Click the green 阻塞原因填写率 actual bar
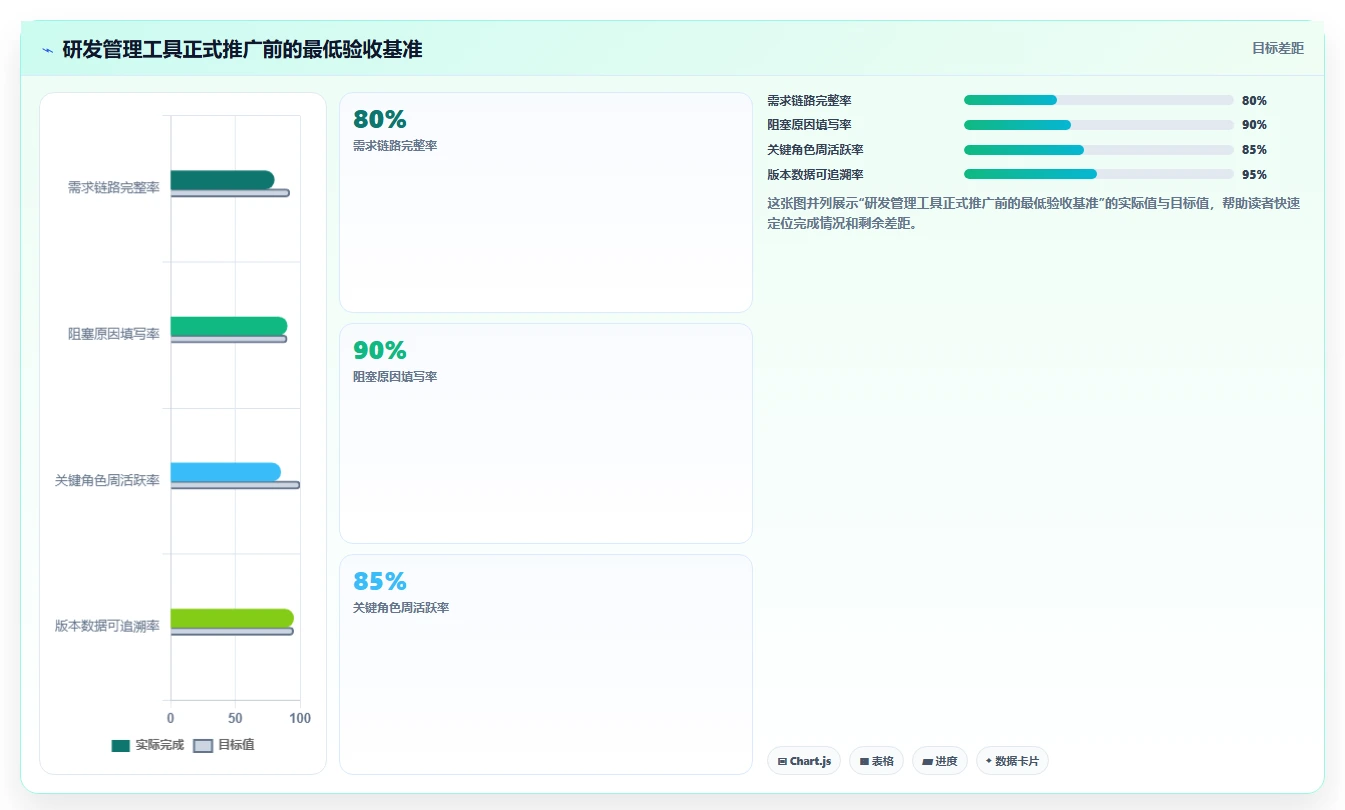Image resolution: width=1345 pixels, height=810 pixels. (x=229, y=326)
